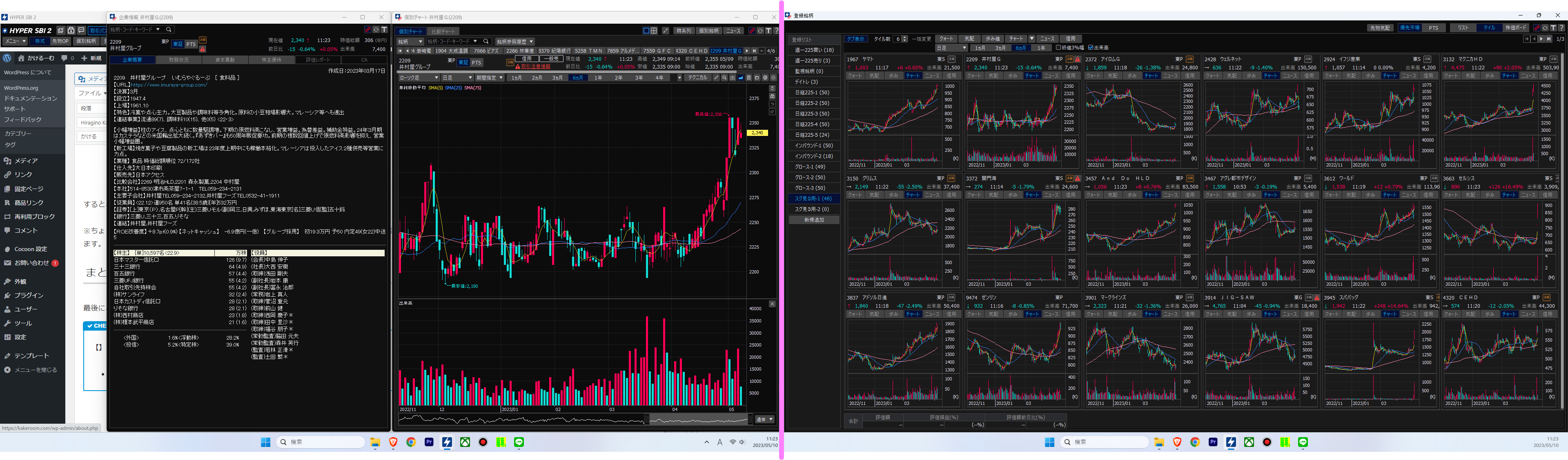This screenshot has height=460, width=1568.
Task: Click red link icon in chart window
Action: tap(752, 31)
